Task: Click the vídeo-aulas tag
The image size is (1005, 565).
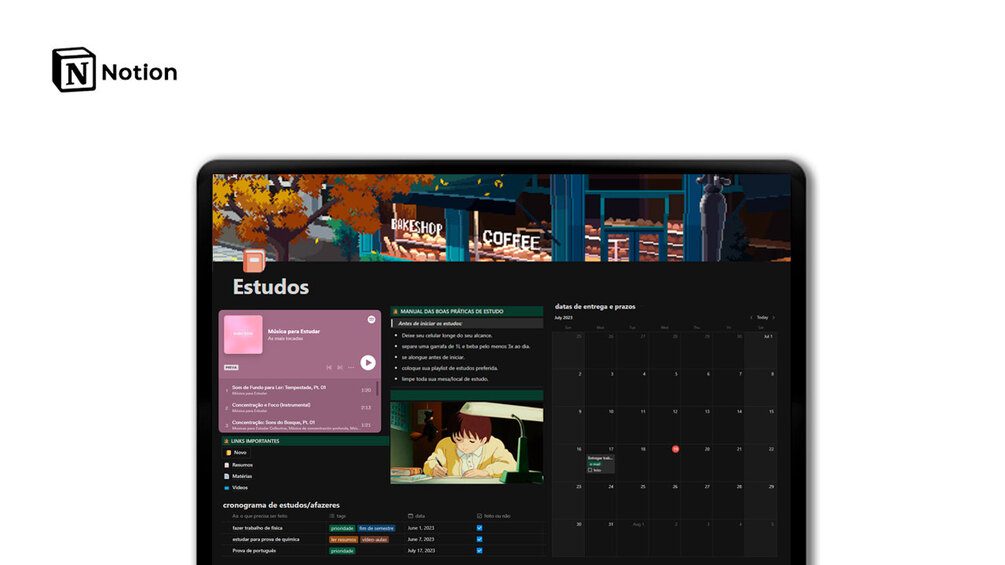Action: click(x=374, y=539)
